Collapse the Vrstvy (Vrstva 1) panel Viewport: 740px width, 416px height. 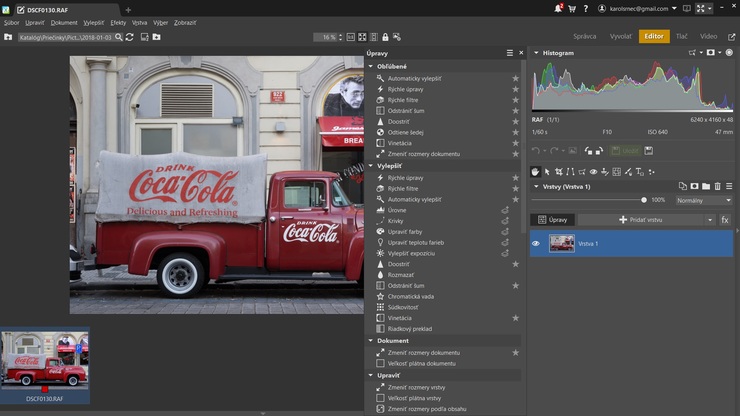536,187
